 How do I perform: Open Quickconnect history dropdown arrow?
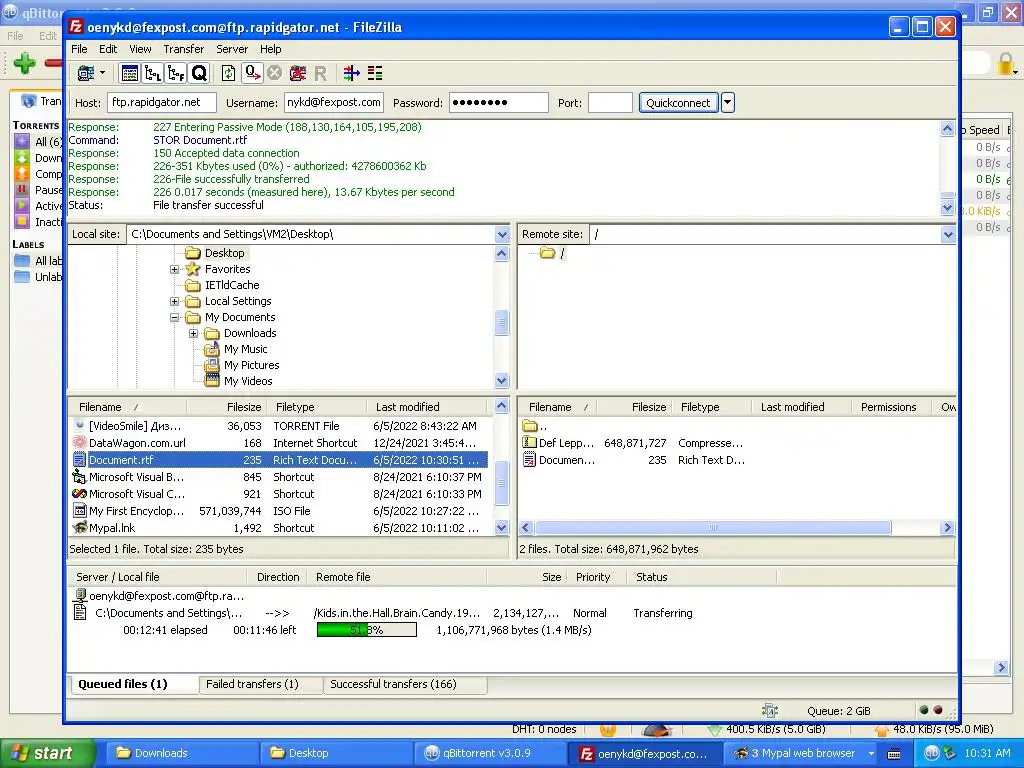(728, 103)
